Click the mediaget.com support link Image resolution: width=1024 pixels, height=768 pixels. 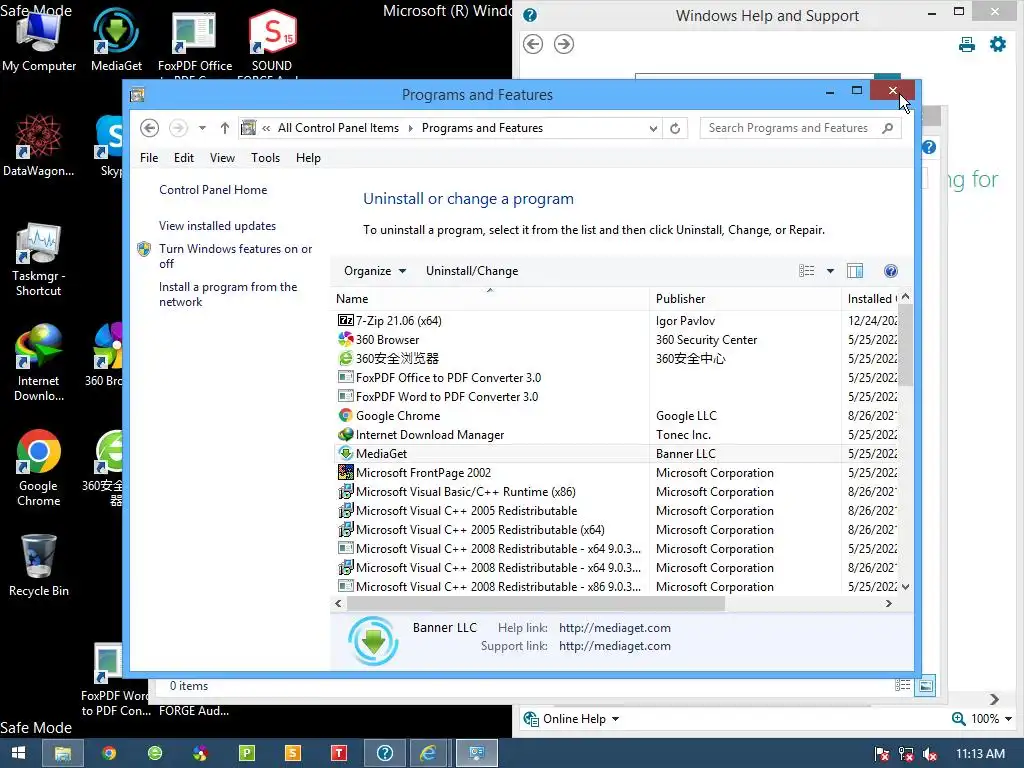pos(615,647)
